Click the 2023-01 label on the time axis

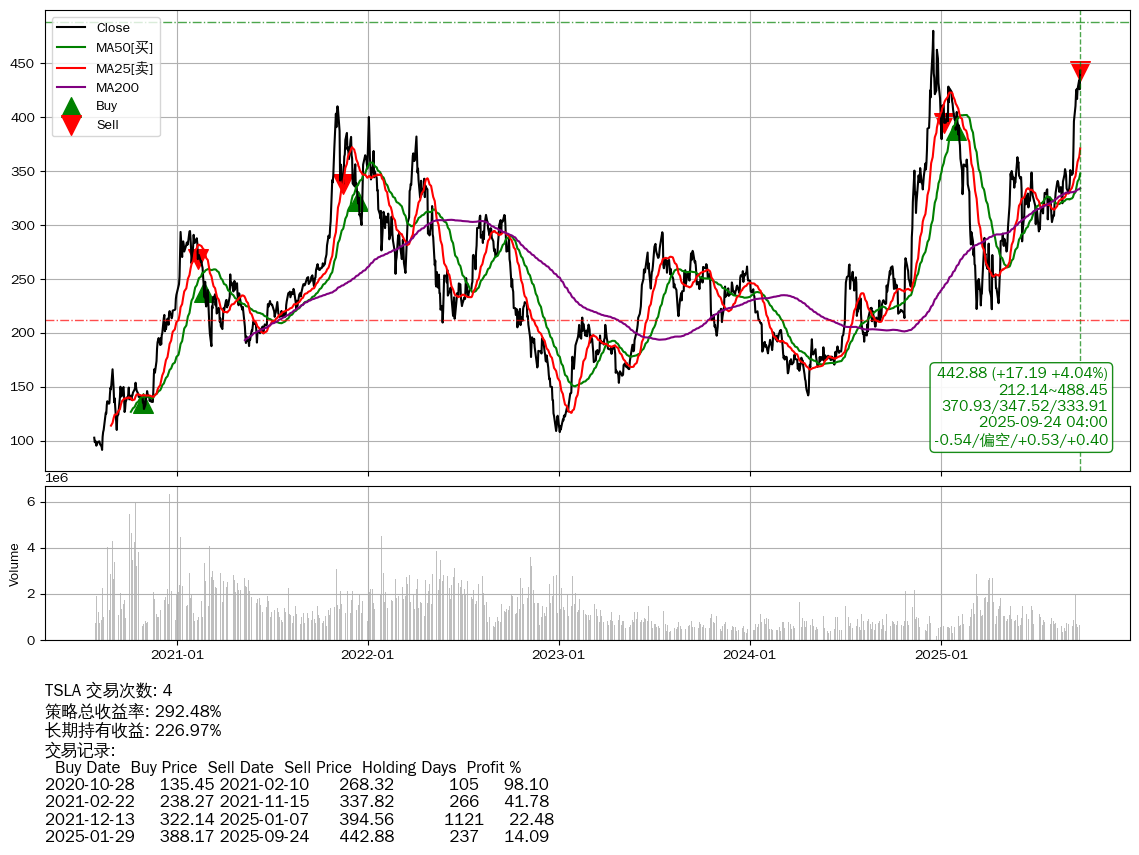[559, 655]
